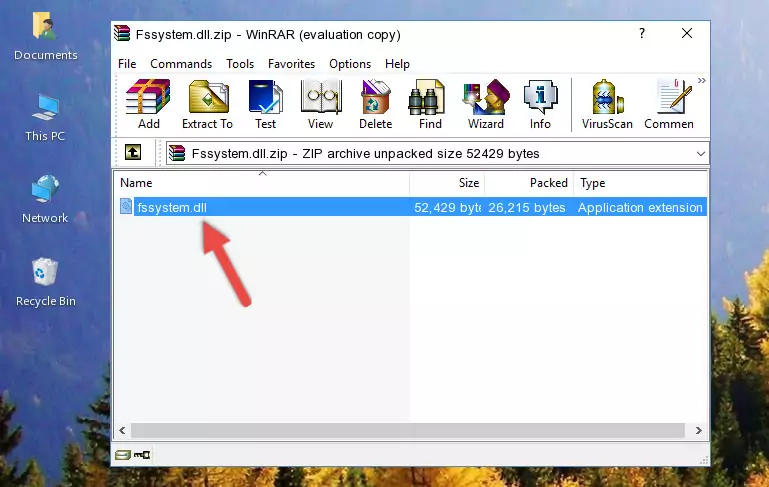Select the Network desktop icon
This screenshot has height=487, width=769.
click(x=45, y=199)
